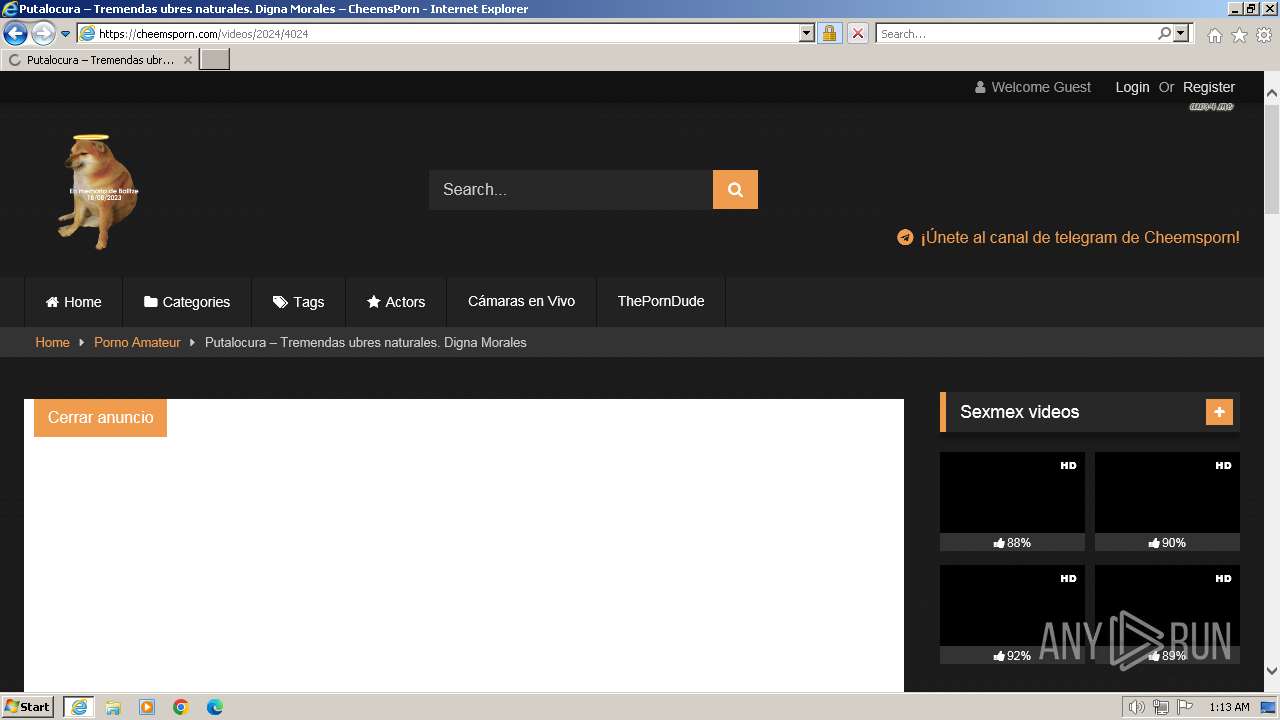Expand the address bar autocomplete dropdown
Viewport: 1280px width, 720px height.
pyautogui.click(x=807, y=33)
